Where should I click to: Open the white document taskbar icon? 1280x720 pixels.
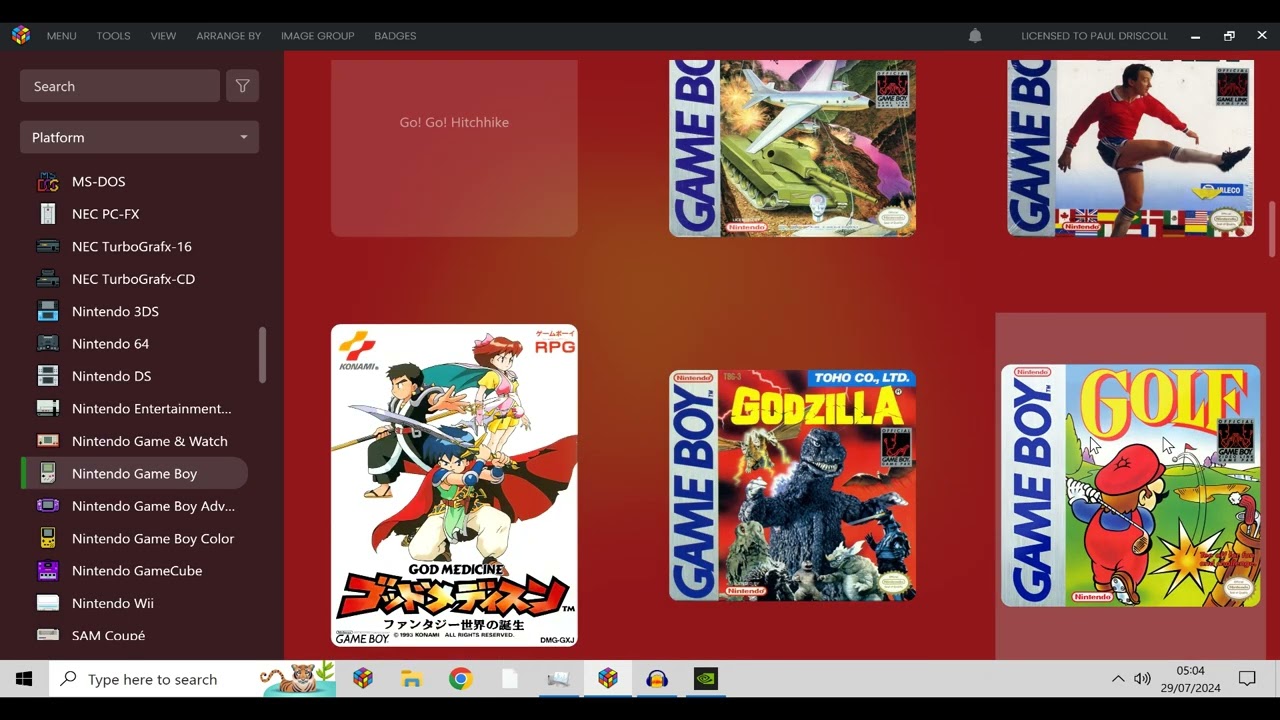click(x=509, y=679)
